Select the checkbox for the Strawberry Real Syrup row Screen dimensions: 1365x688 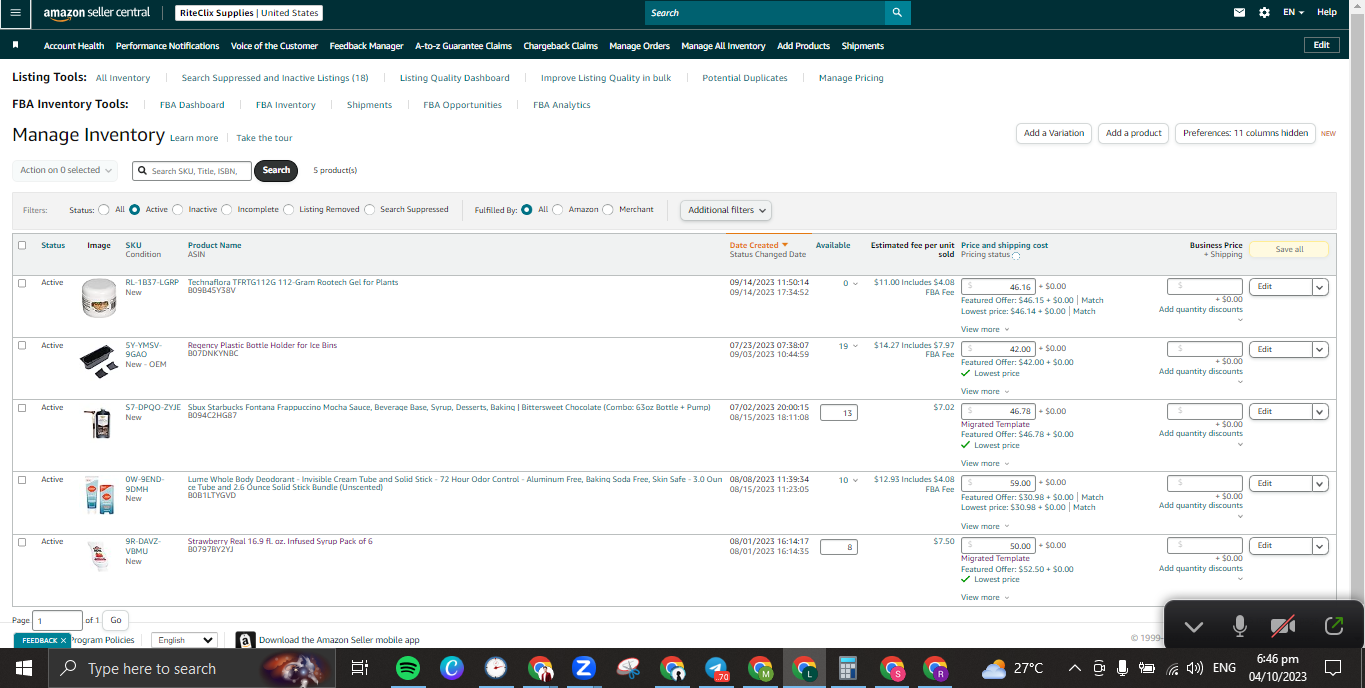[x=22, y=542]
